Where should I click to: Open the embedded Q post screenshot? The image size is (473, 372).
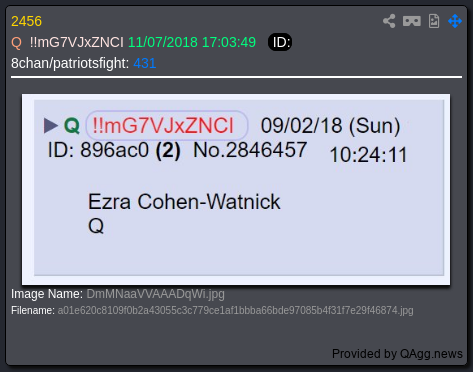236,189
